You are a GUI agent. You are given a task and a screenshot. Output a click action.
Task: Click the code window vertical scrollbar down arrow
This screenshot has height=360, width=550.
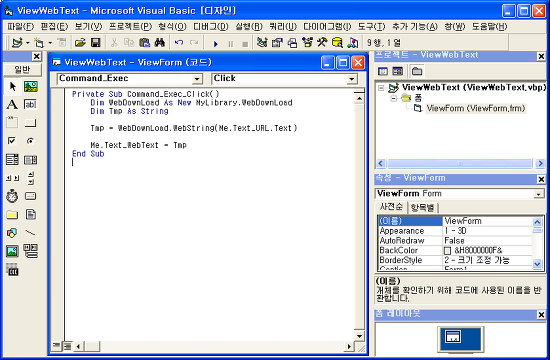[x=360, y=336]
